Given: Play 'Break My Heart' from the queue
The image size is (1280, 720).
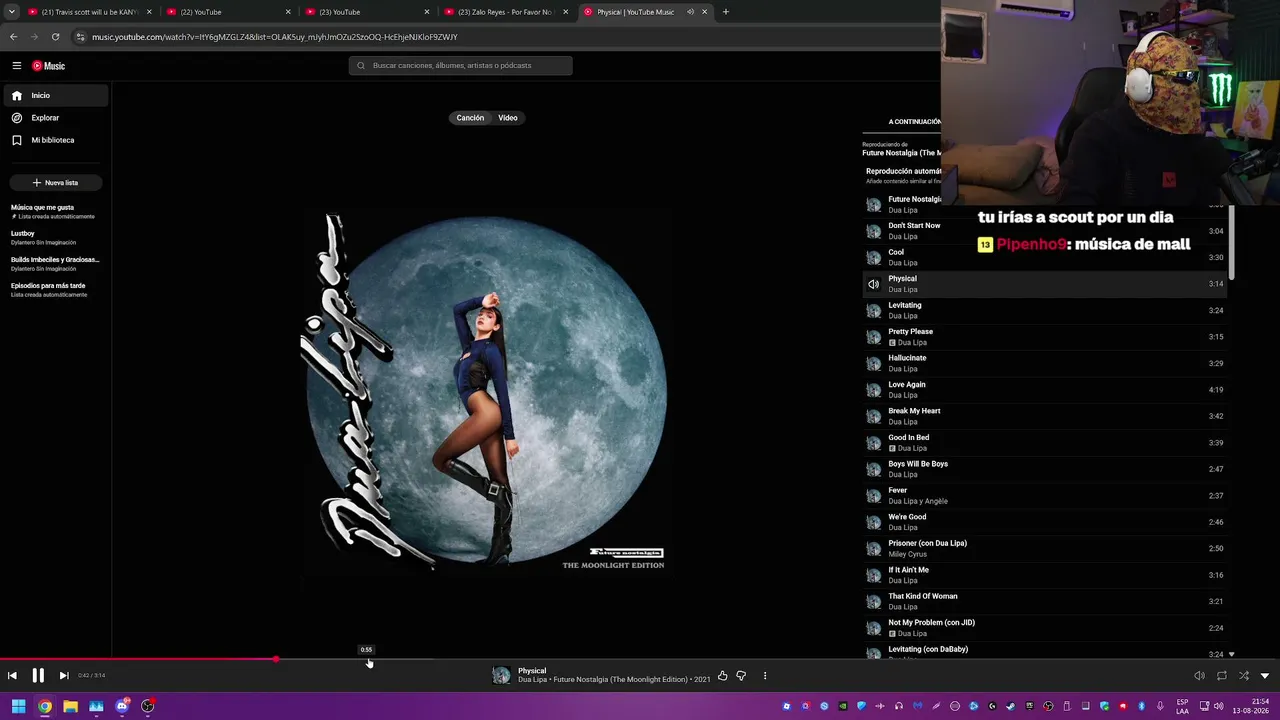Looking at the screenshot, I should click(x=1045, y=416).
